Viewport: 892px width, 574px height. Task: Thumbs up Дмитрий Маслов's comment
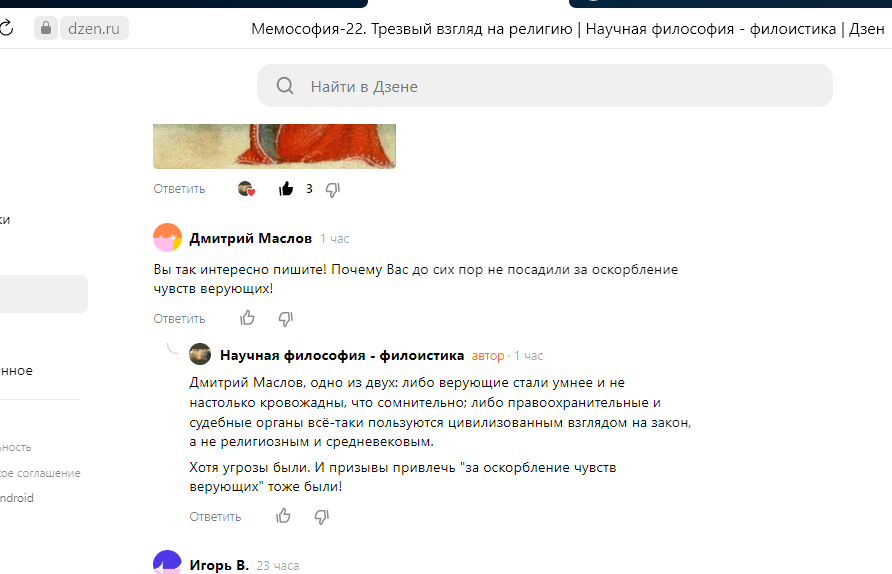(247, 318)
